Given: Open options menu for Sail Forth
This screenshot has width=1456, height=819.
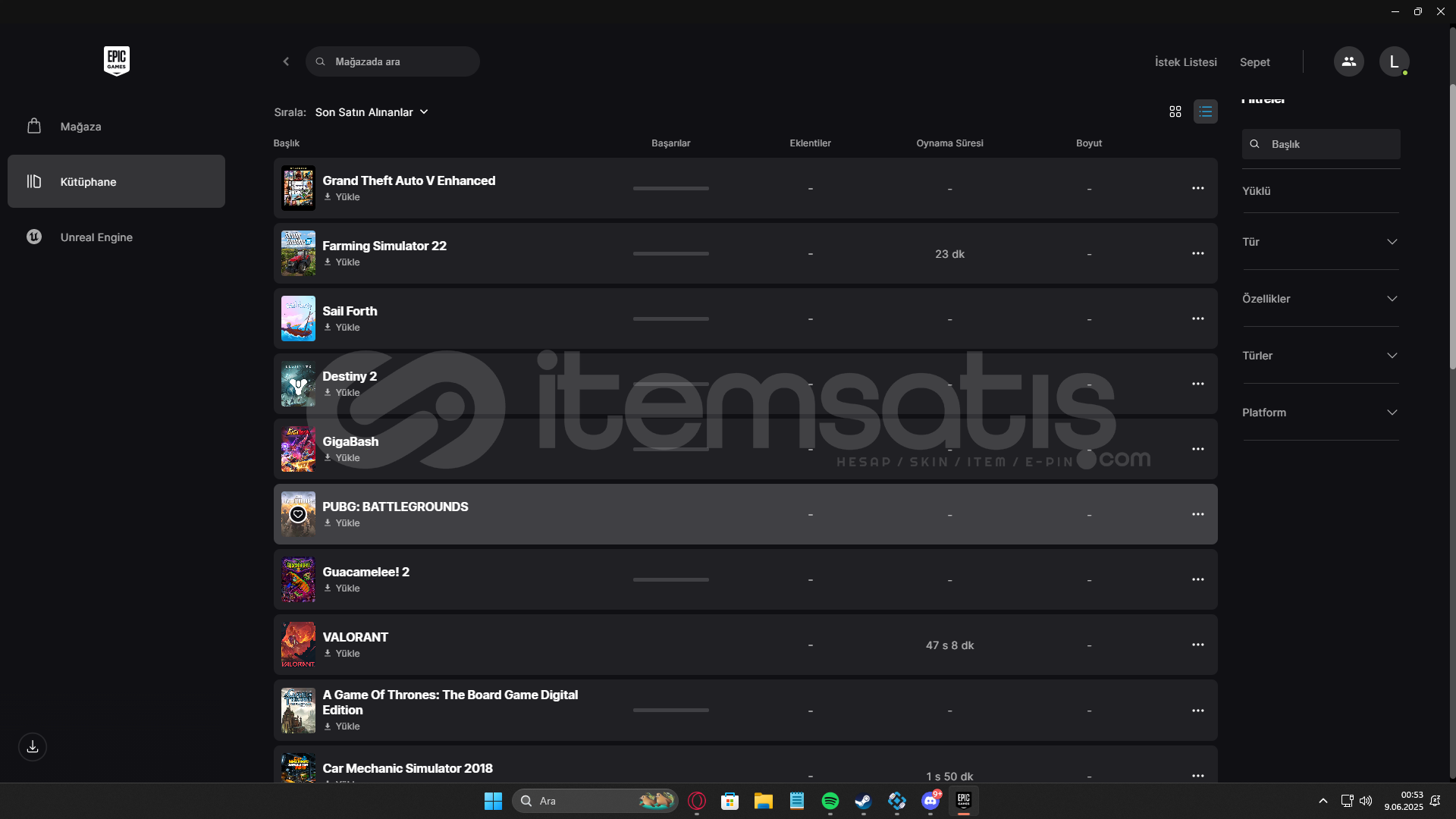Looking at the screenshot, I should [1197, 318].
